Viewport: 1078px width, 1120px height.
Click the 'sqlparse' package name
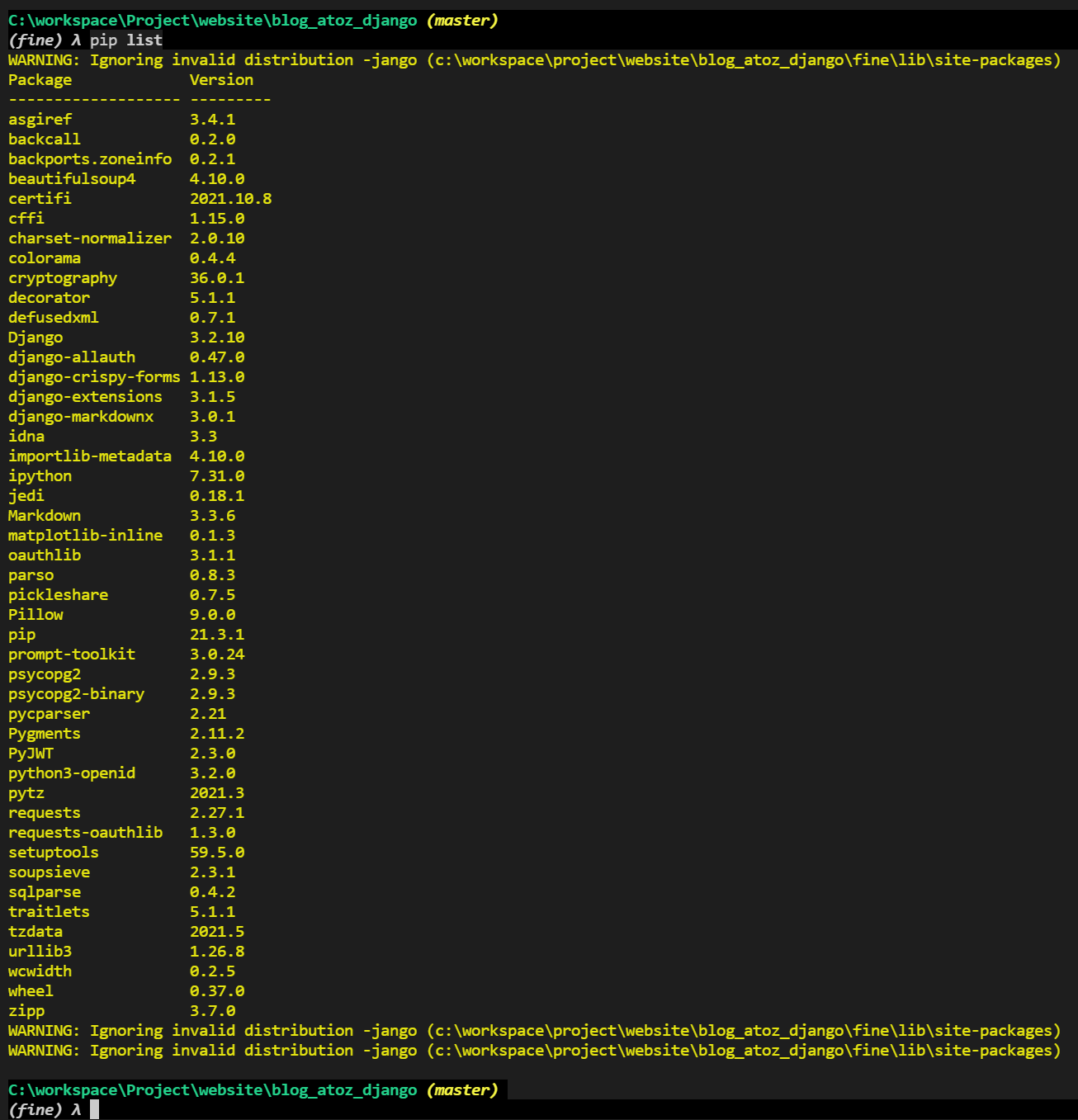tap(45, 892)
